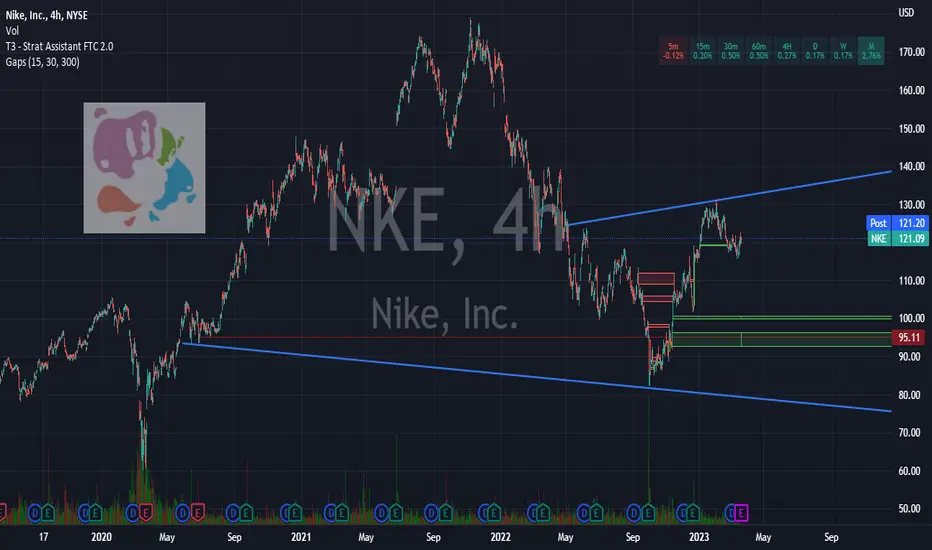Click the 170.00 price axis label

911,52
